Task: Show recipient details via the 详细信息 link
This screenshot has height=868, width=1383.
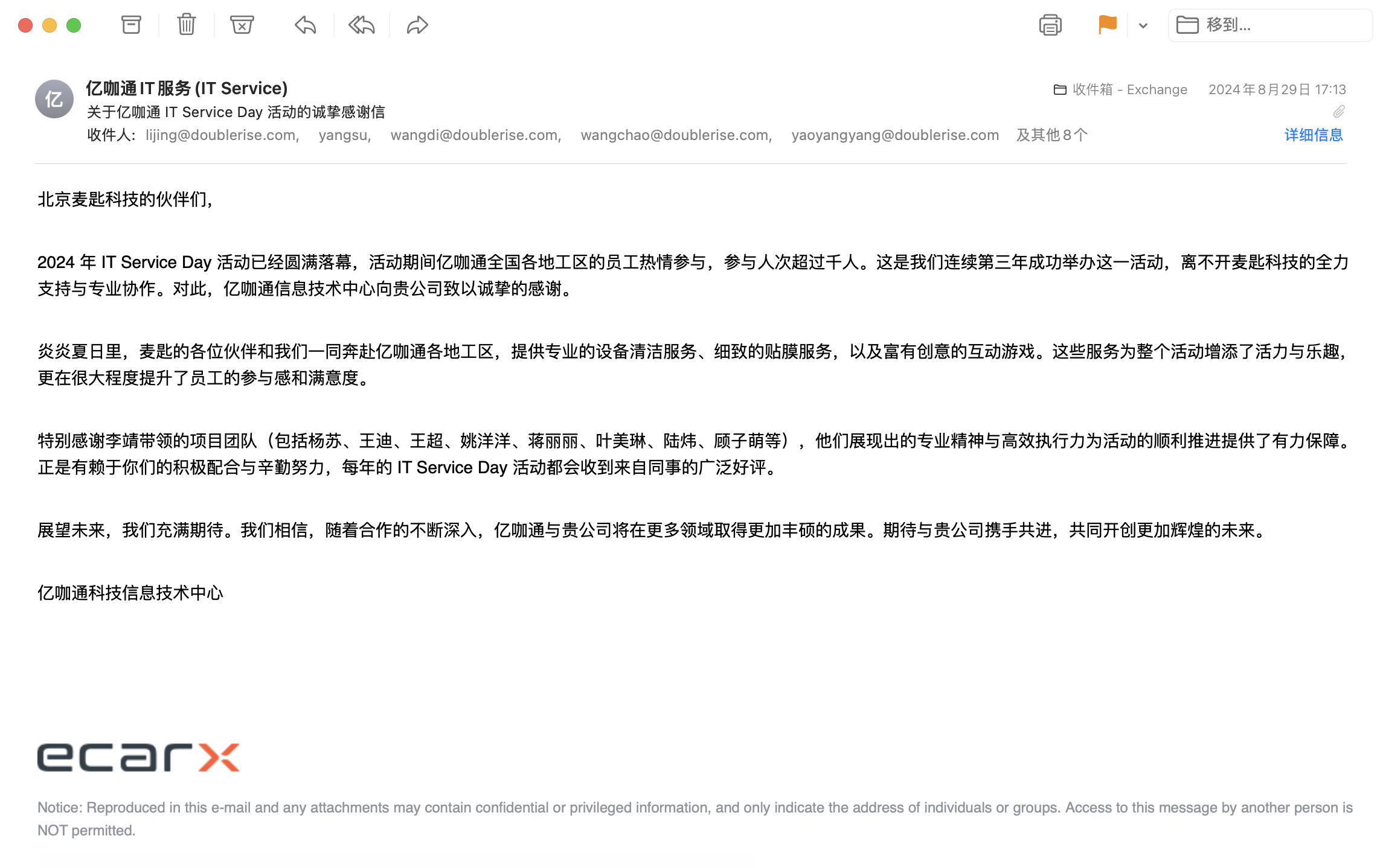Action: coord(1314,135)
